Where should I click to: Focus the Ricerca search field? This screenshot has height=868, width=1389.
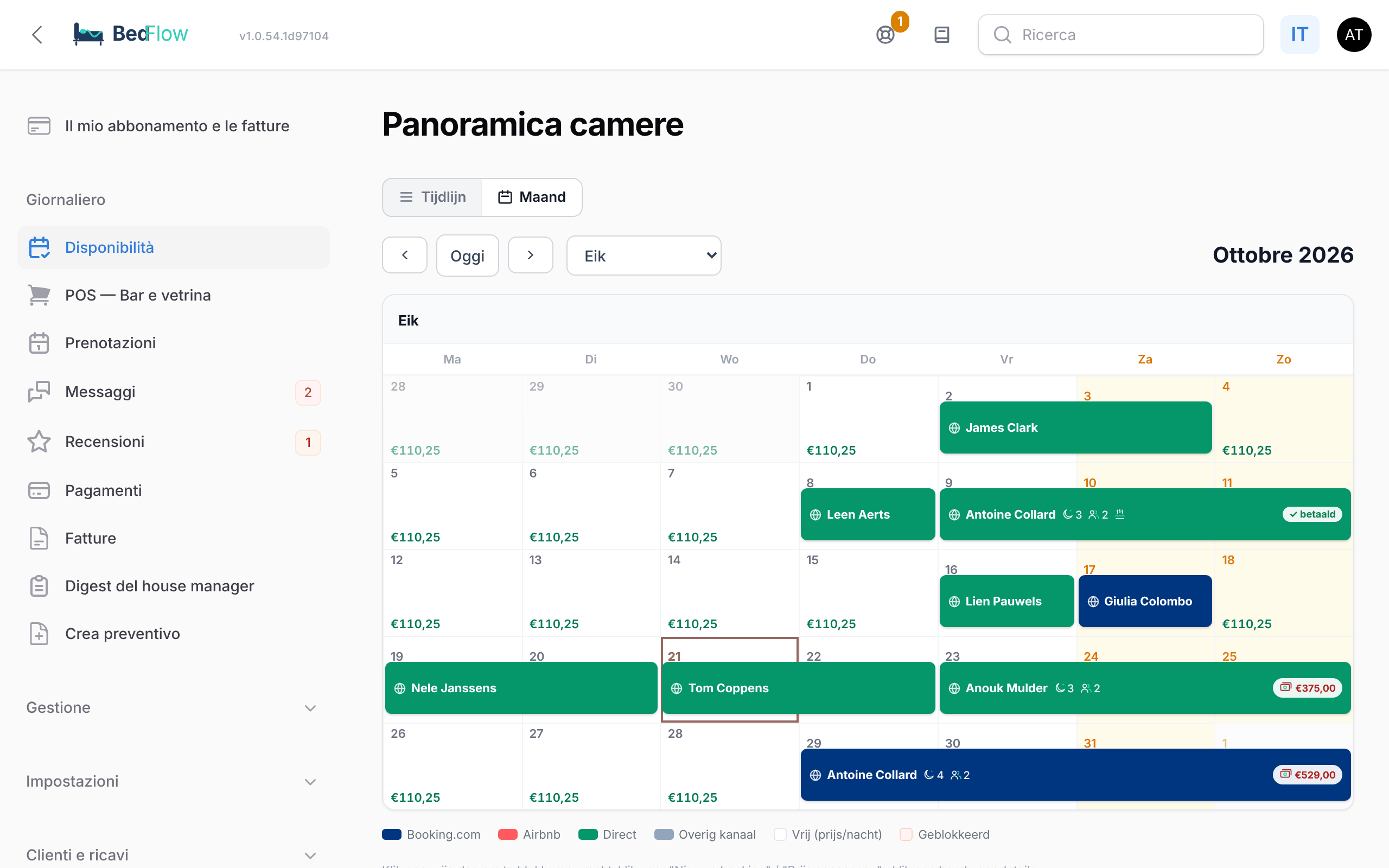1120,35
